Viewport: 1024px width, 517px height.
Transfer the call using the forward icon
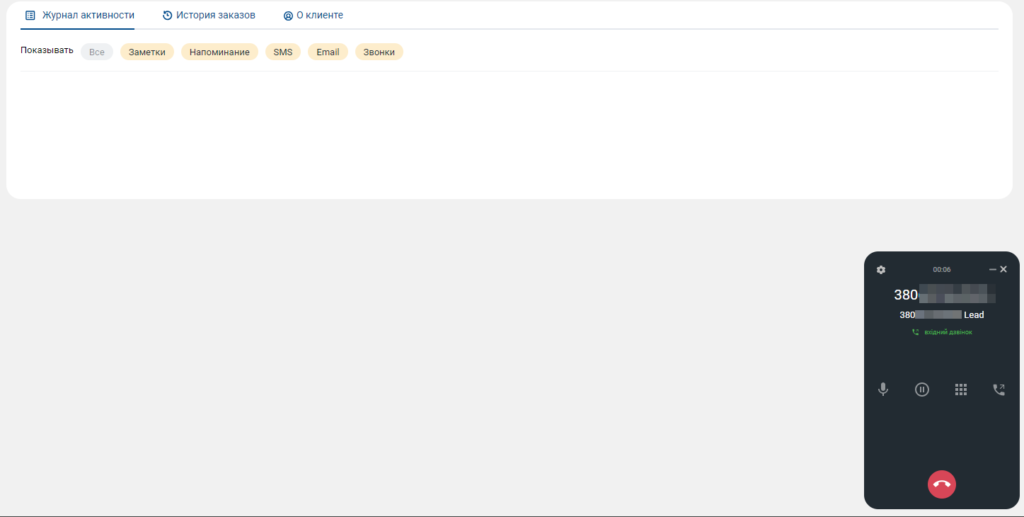(999, 390)
